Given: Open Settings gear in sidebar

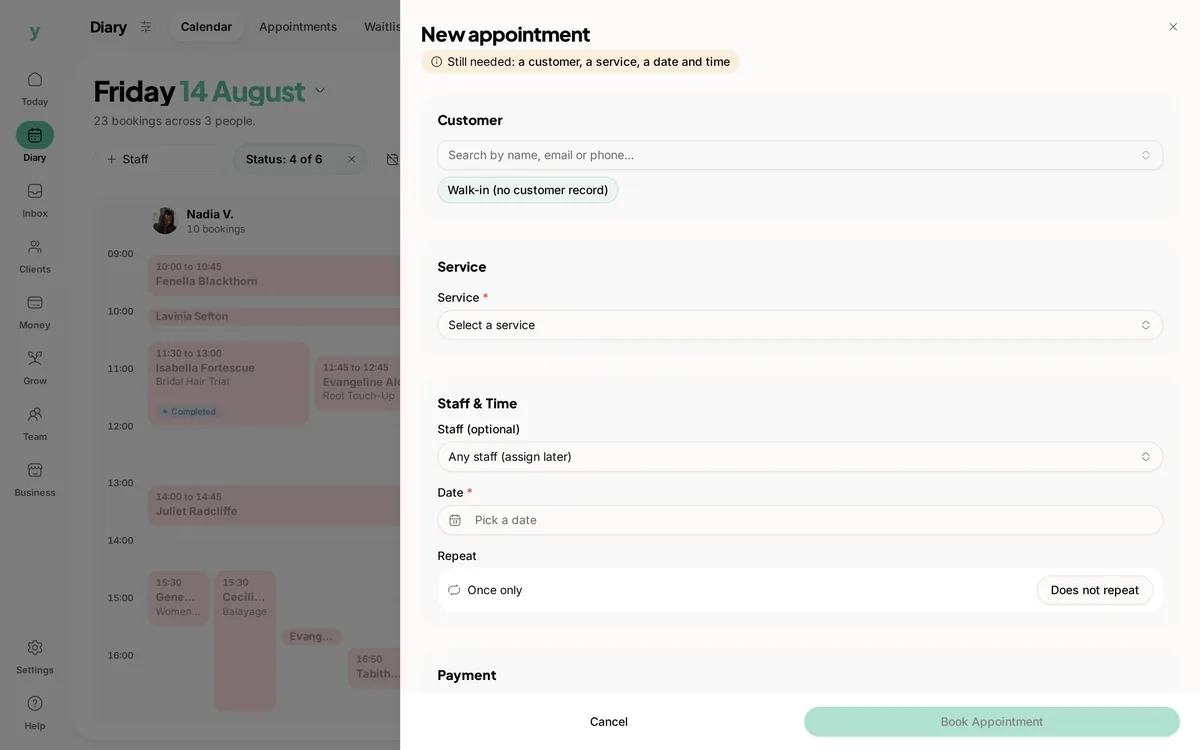Looking at the screenshot, I should coord(35,648).
